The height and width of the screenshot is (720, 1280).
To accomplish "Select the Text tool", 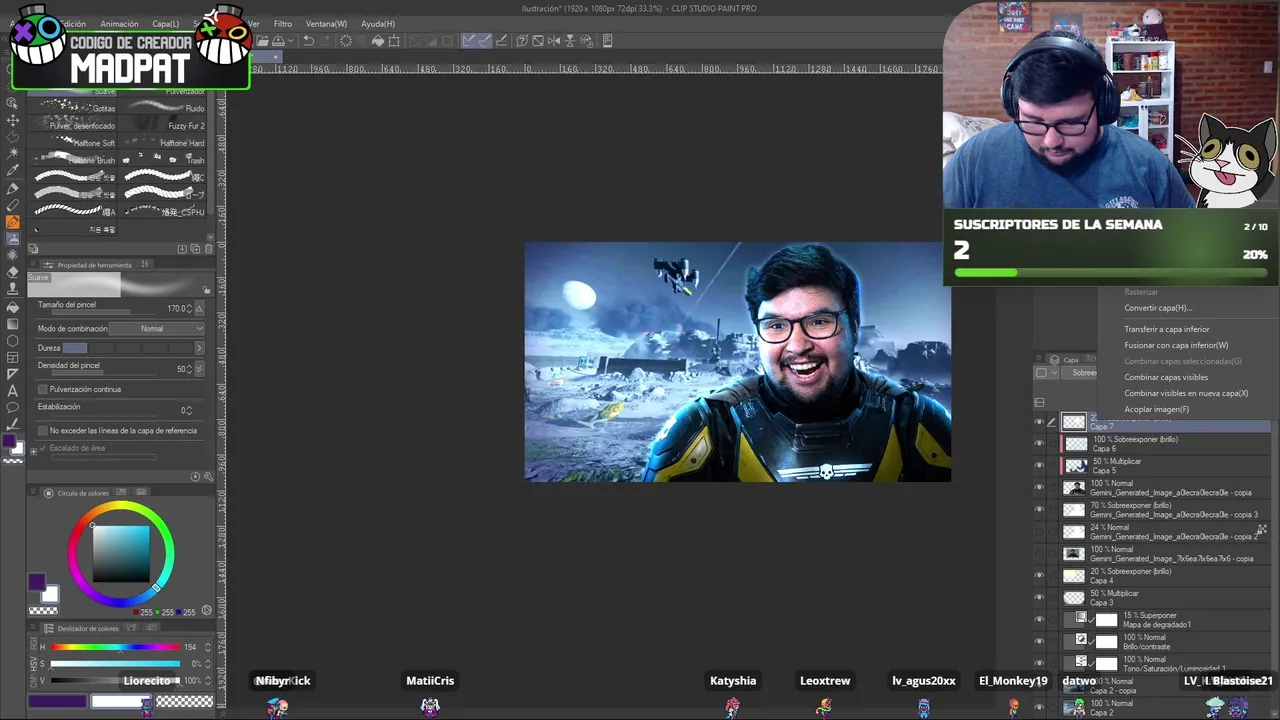I will tap(13, 391).
